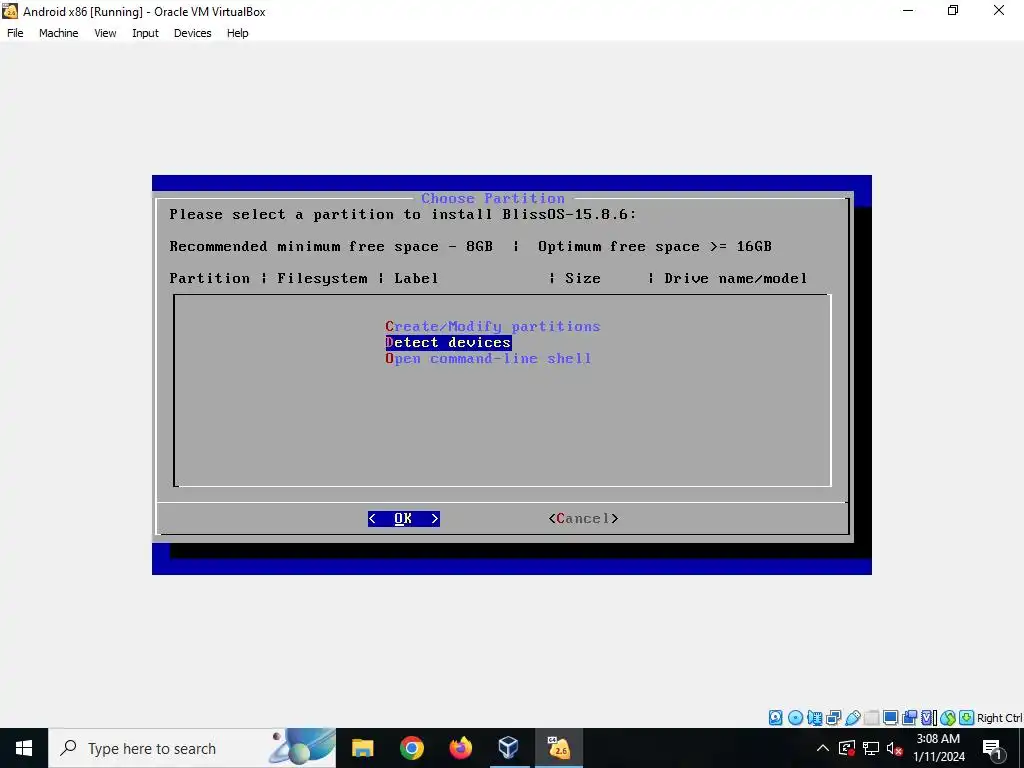
Task: Choose Open command-line shell option
Action: pos(488,359)
